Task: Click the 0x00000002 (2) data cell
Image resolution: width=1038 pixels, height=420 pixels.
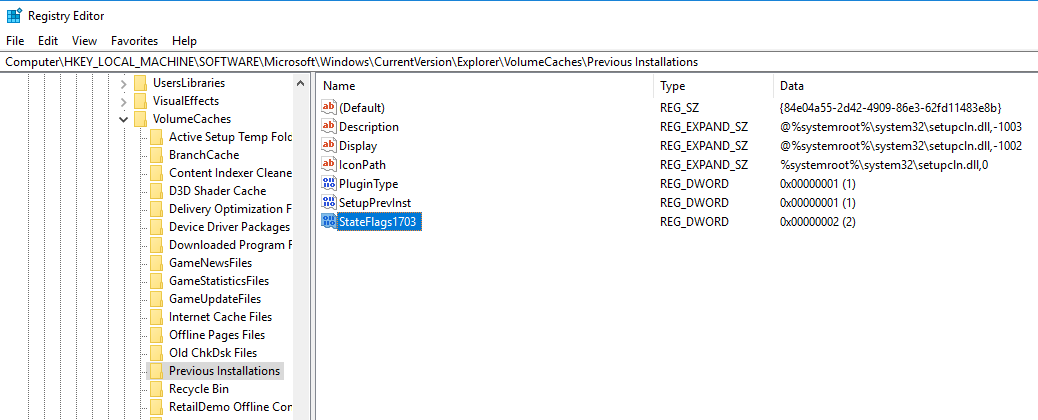Action: 818,222
